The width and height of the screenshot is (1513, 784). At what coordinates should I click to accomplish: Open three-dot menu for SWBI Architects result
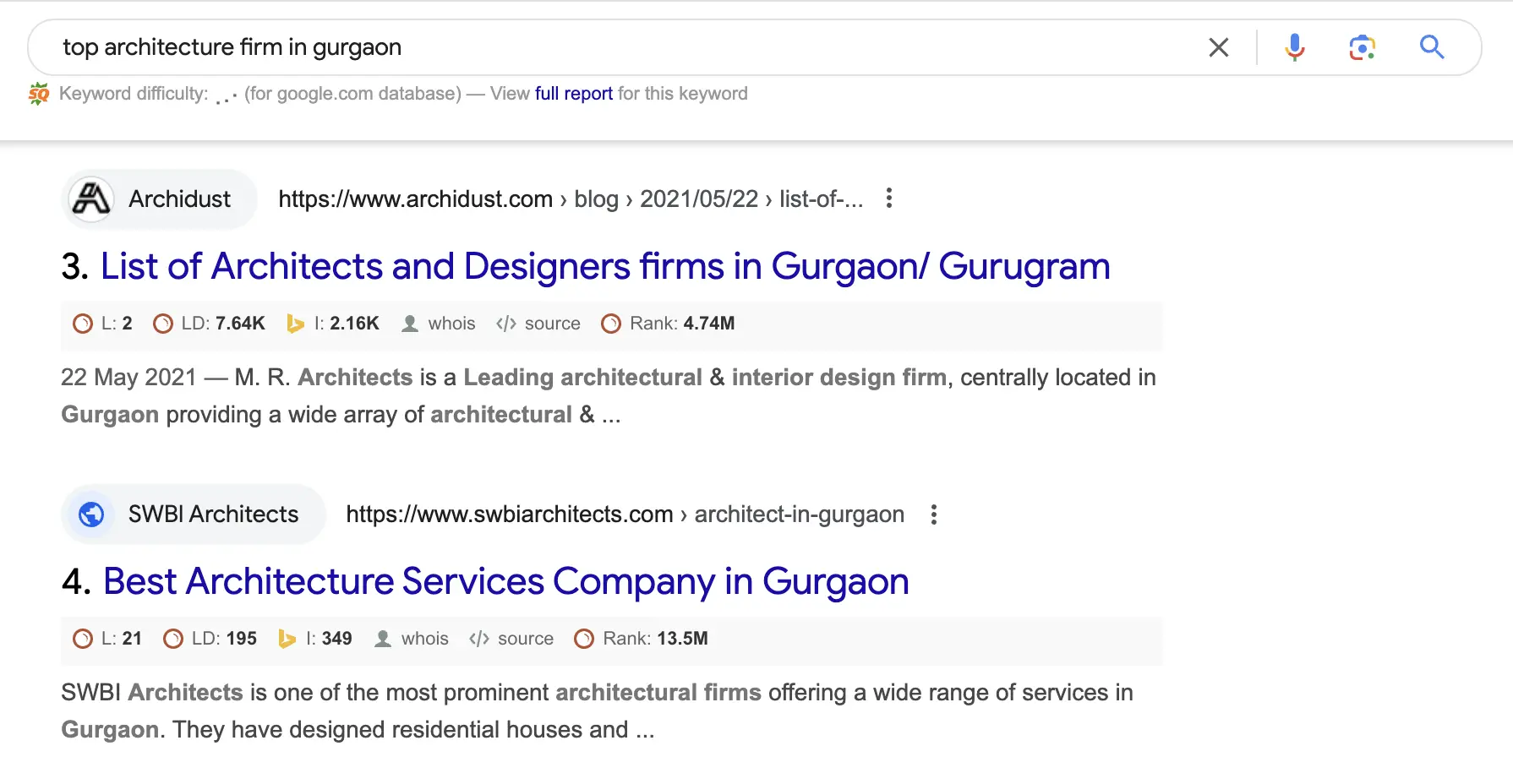tap(933, 514)
